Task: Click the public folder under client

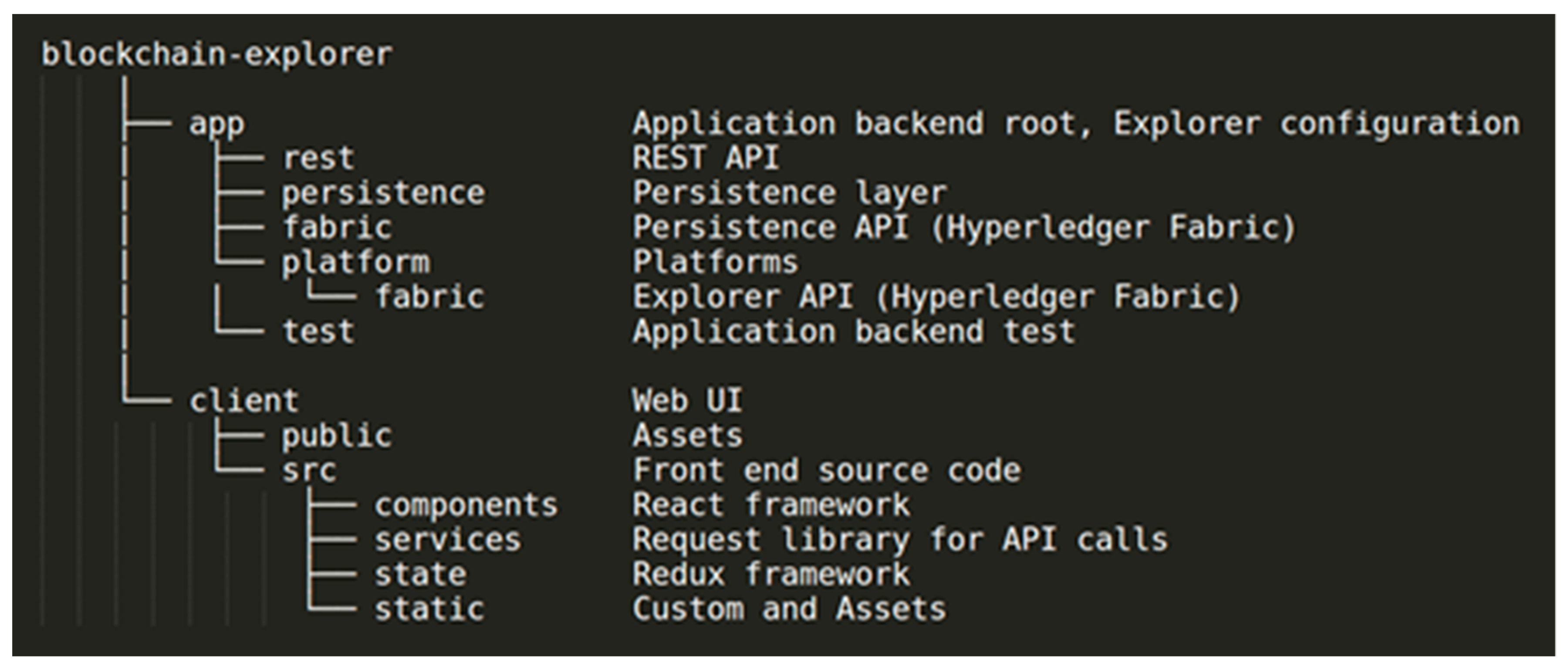Action: click(x=337, y=437)
